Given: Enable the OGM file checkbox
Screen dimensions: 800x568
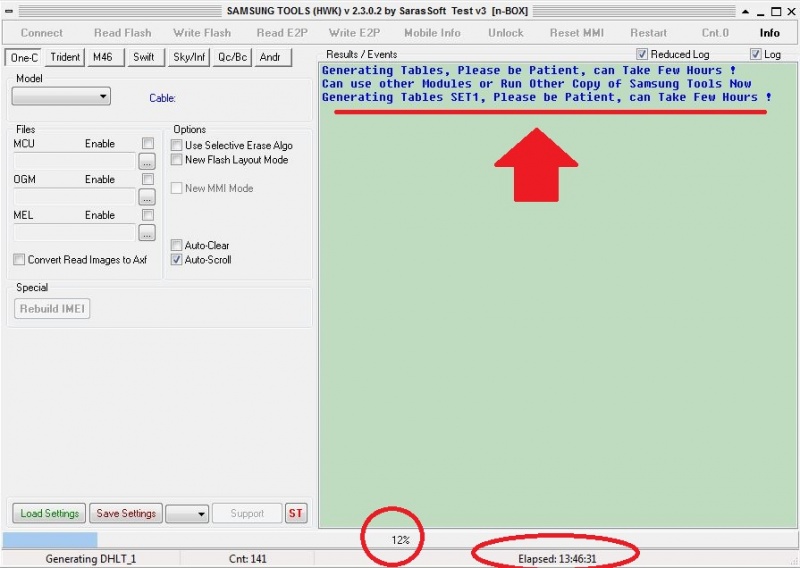Looking at the screenshot, I should tap(148, 179).
